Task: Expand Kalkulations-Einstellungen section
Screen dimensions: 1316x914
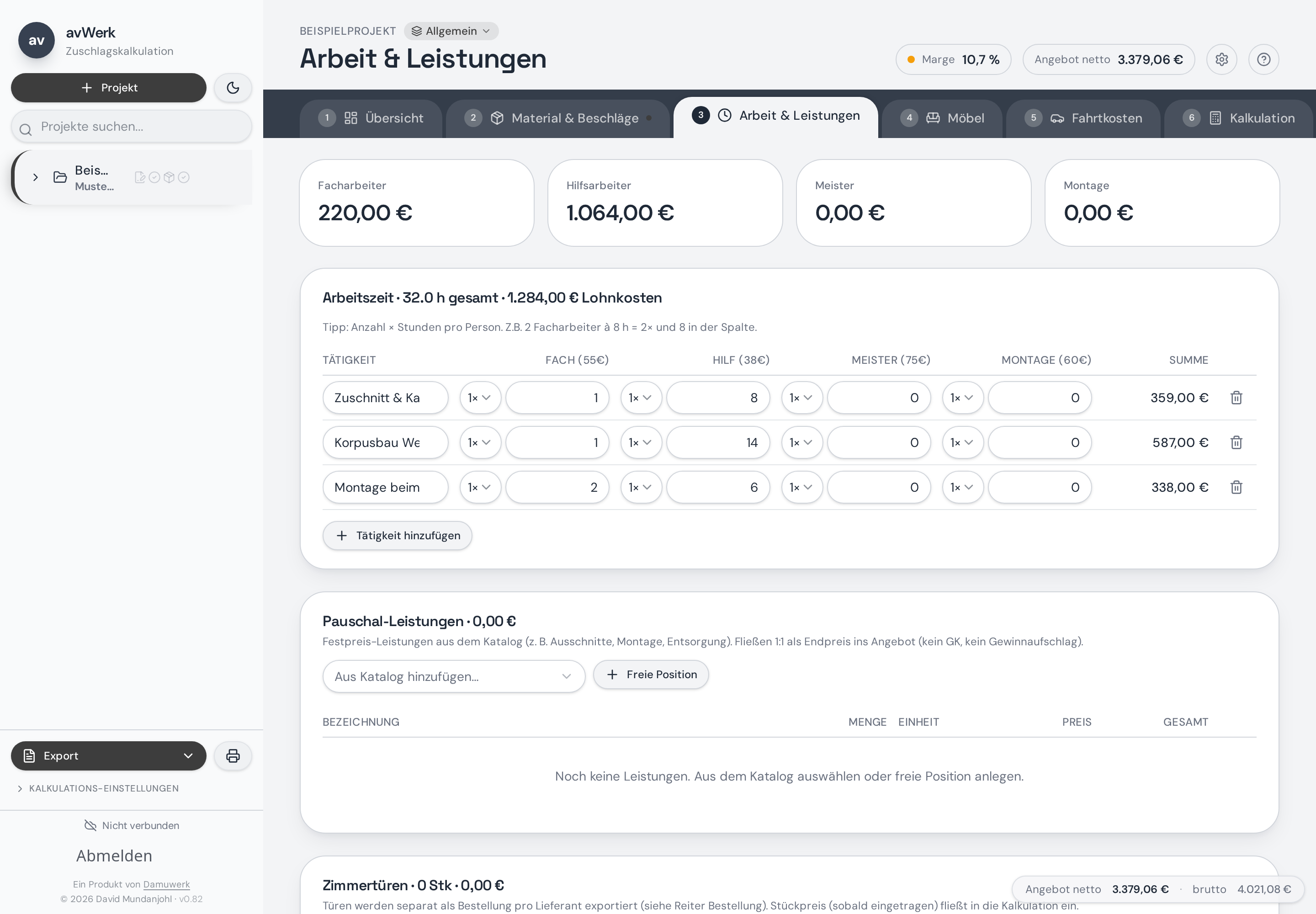Action: (98, 789)
